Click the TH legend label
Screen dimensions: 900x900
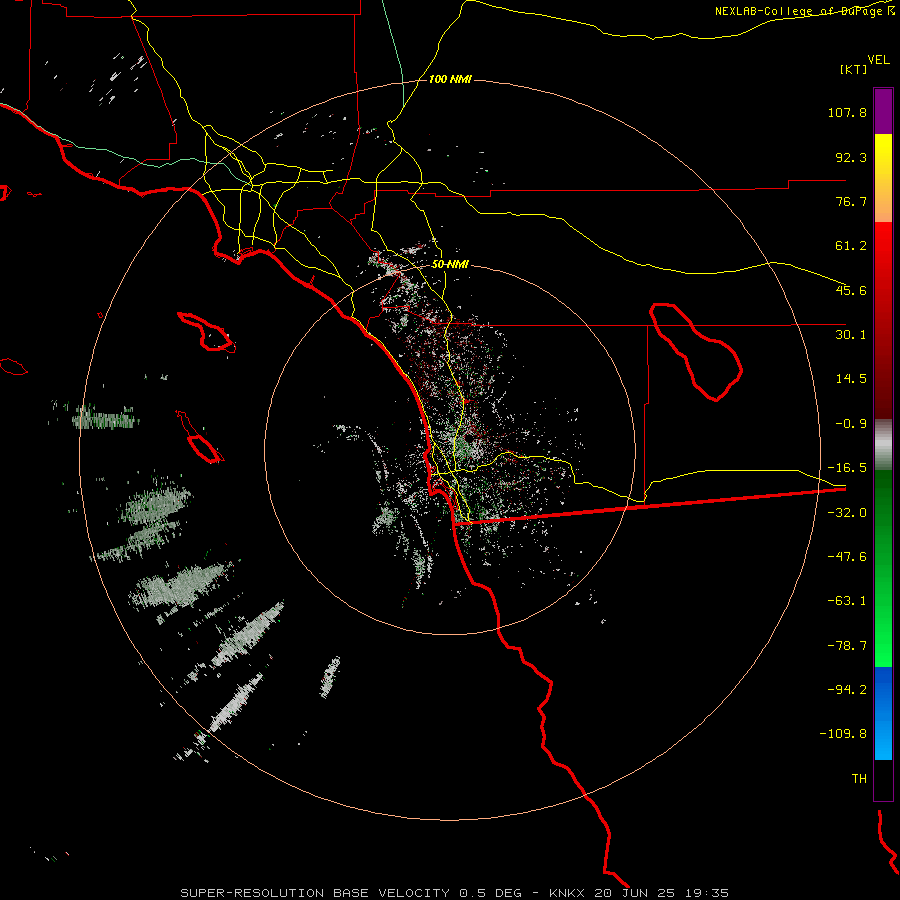[x=859, y=779]
